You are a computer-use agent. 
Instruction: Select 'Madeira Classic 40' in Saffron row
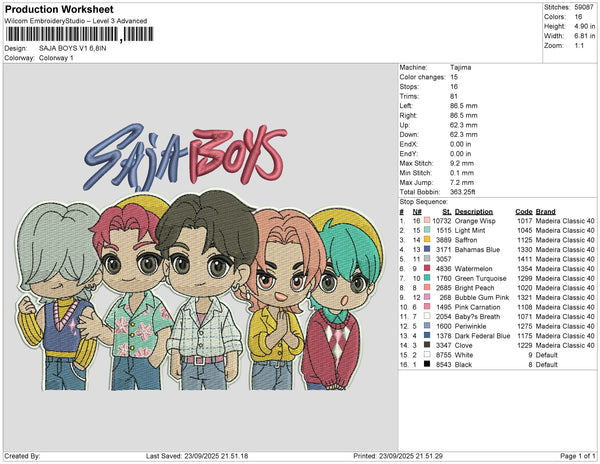[x=565, y=240]
